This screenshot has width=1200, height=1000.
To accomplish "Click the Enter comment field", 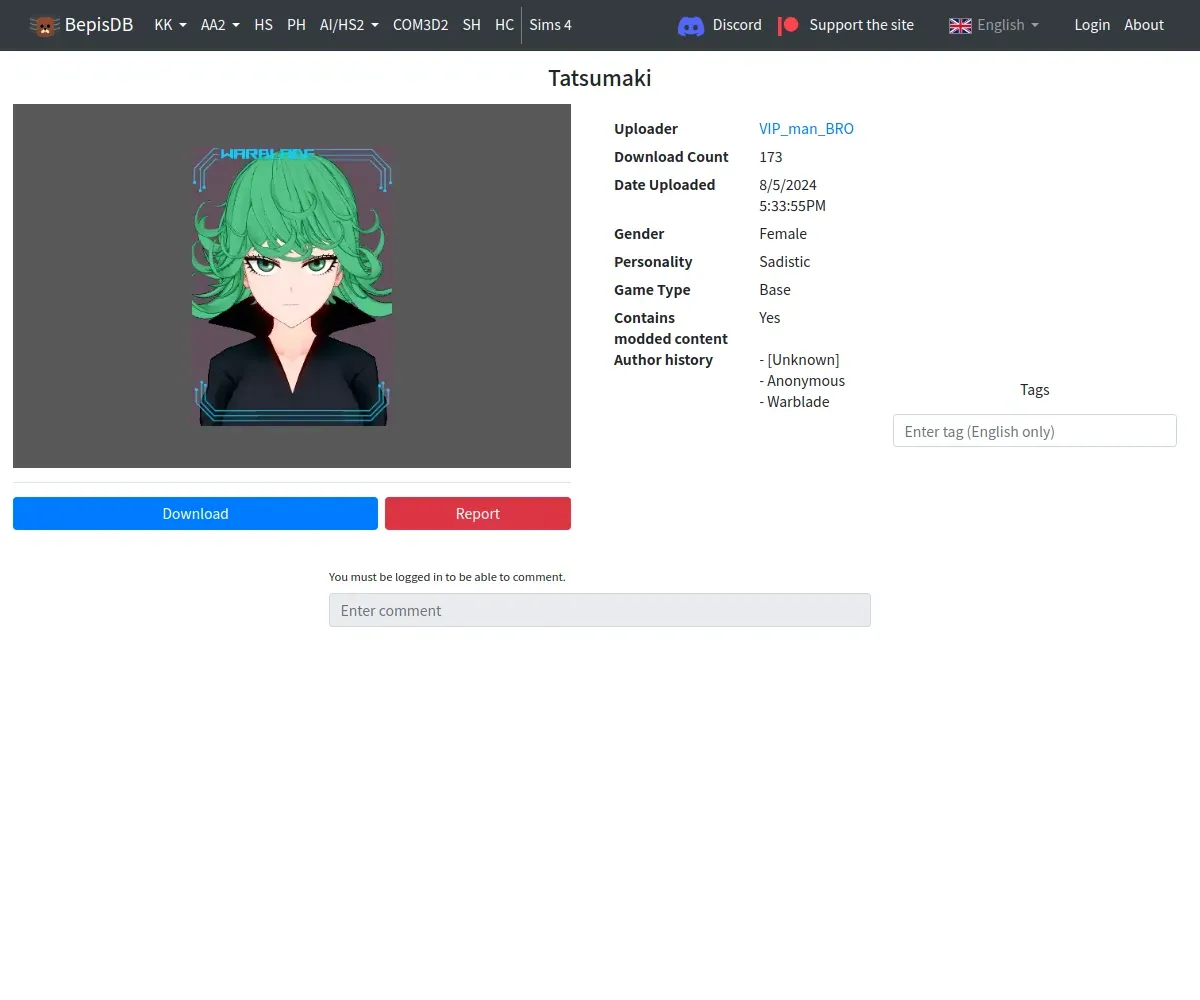I will tap(600, 610).
